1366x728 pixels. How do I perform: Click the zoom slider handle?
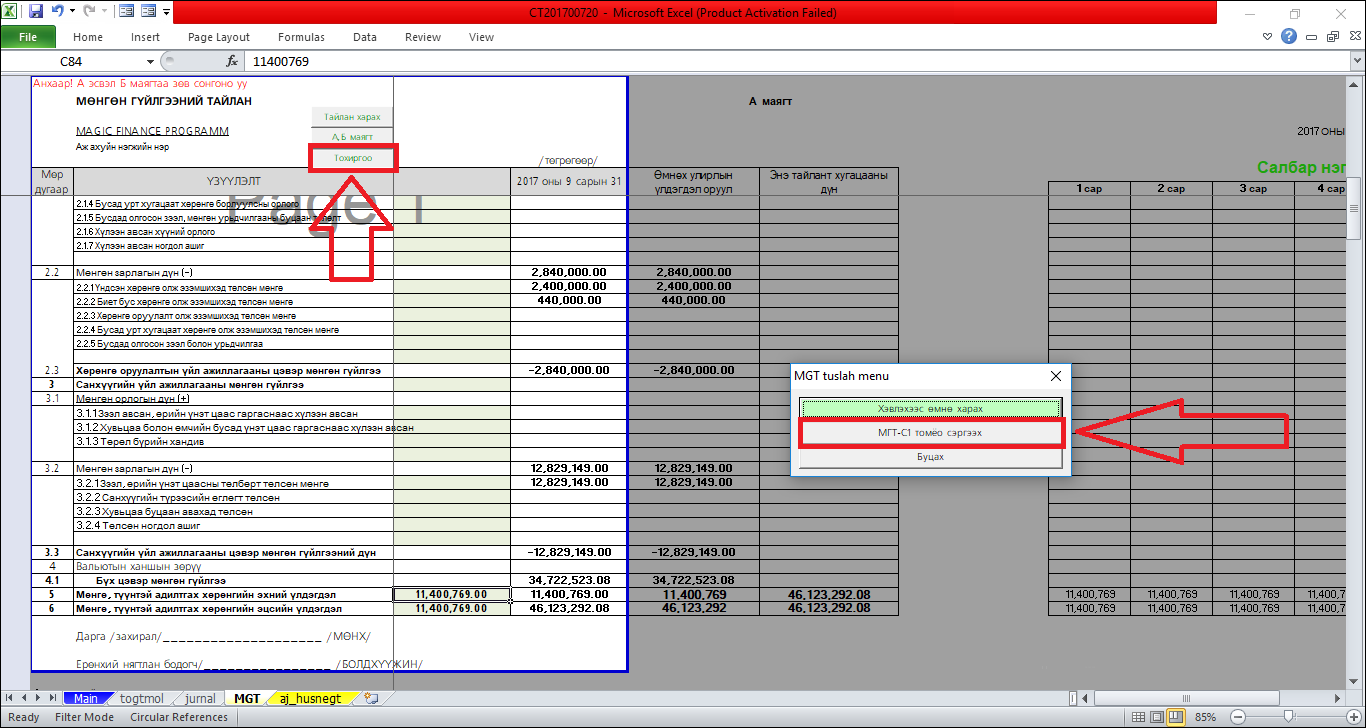point(1288,717)
